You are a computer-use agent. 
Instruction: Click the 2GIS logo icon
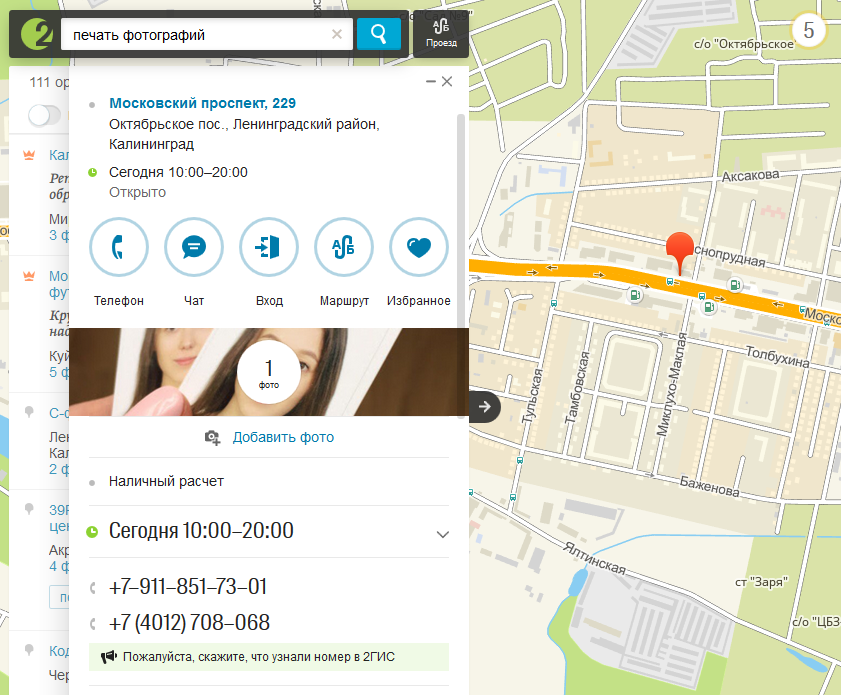point(33,35)
